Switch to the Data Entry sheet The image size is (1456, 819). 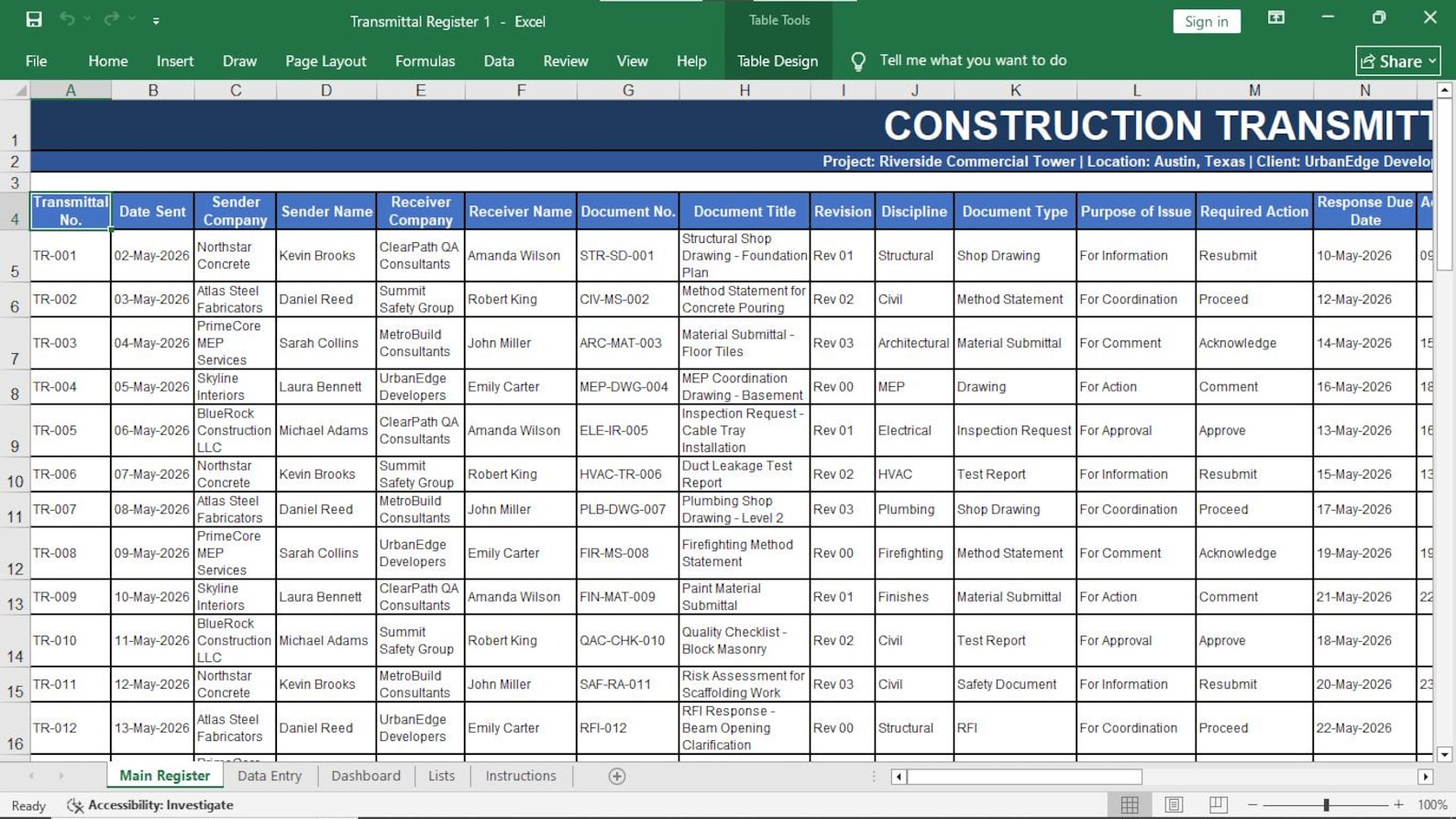(270, 776)
